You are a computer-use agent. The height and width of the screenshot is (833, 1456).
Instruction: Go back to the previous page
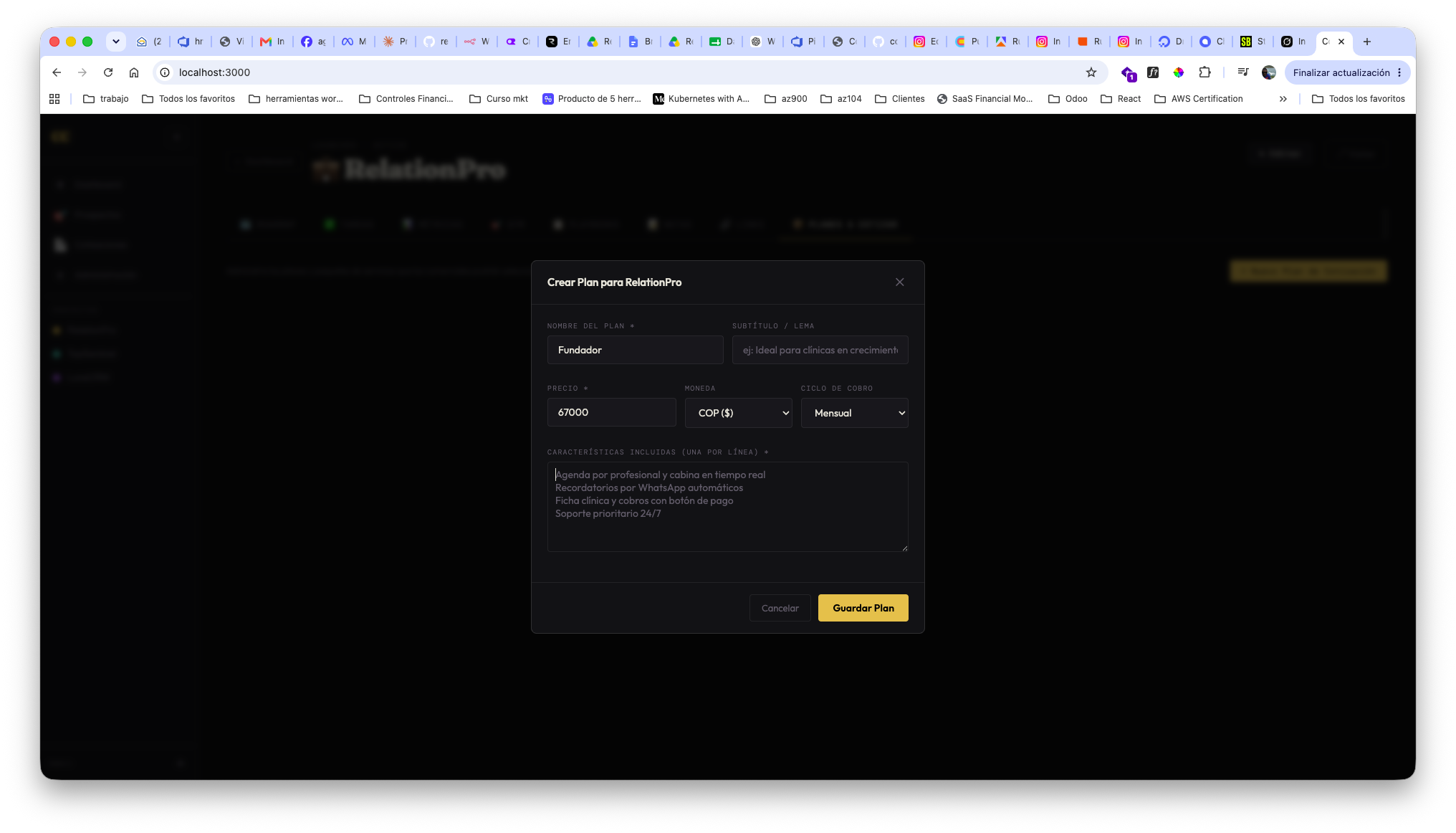pos(57,72)
